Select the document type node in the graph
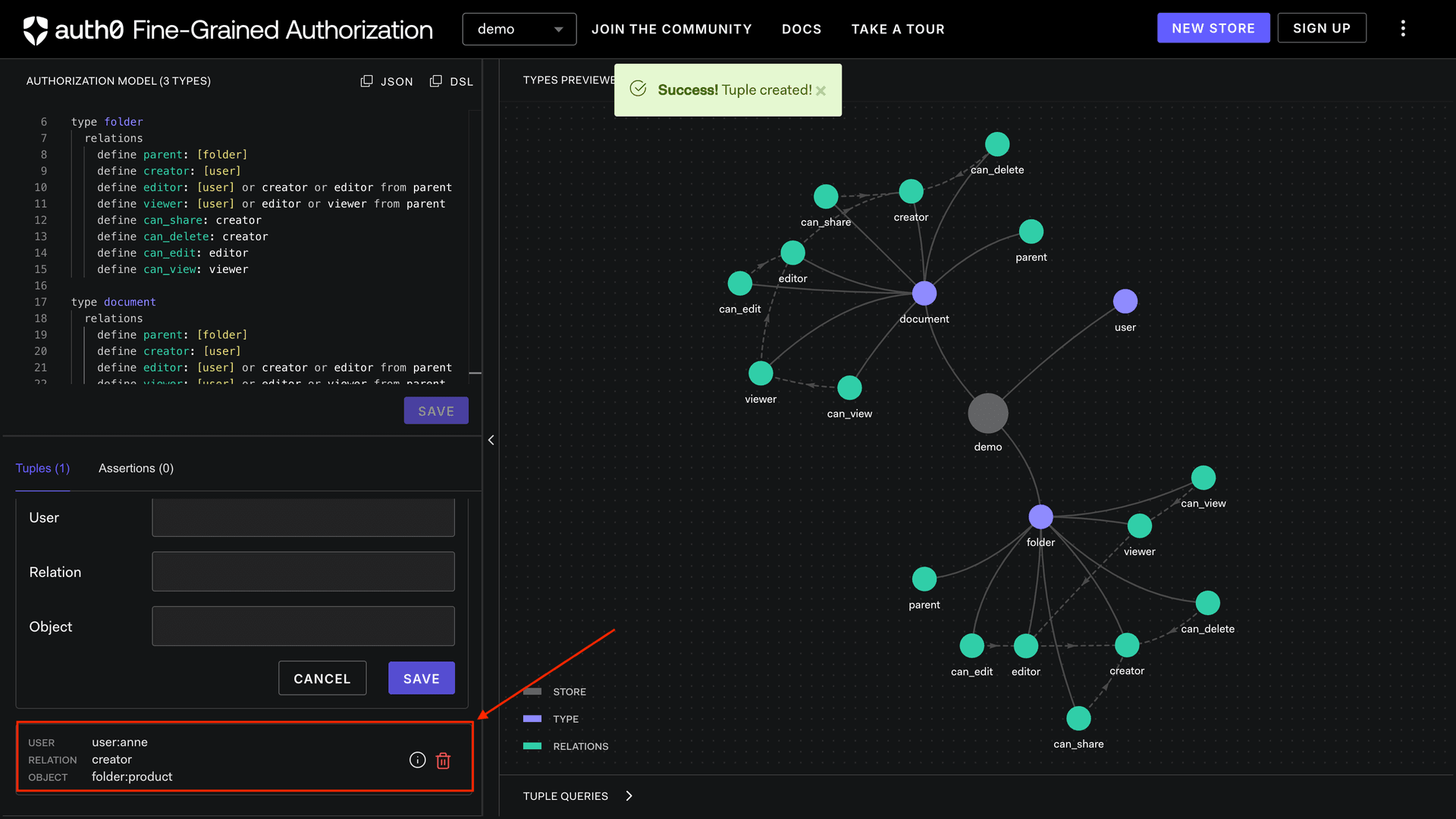Screen dimensions: 1456x819 923,293
